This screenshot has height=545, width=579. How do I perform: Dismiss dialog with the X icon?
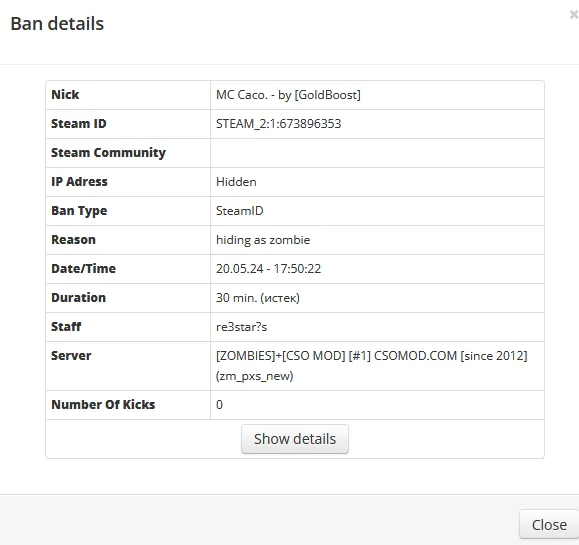tap(574, 15)
